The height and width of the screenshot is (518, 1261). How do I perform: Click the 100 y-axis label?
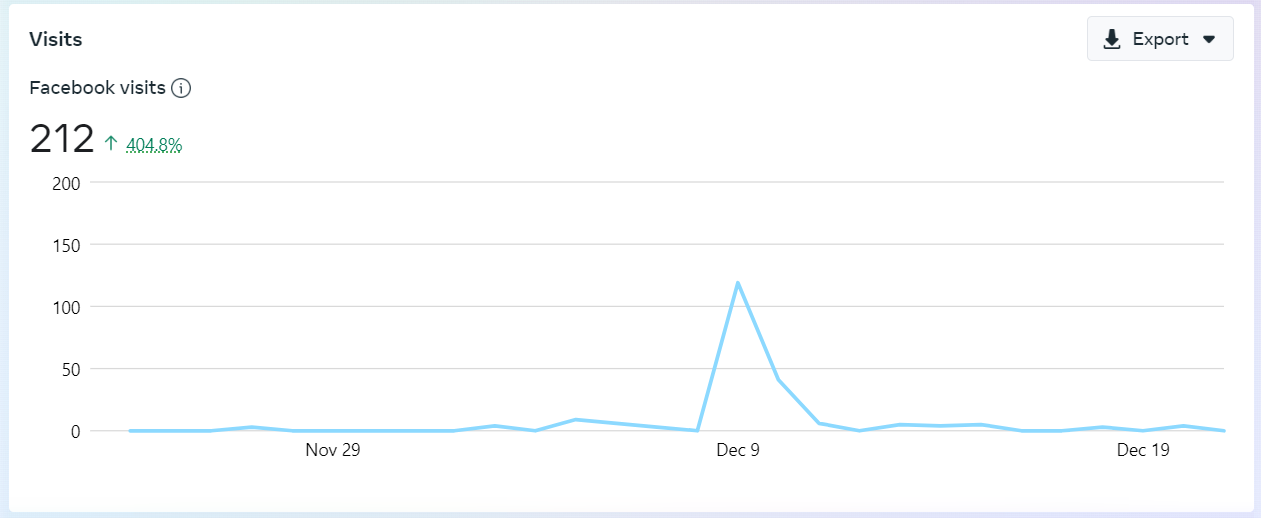point(66,306)
